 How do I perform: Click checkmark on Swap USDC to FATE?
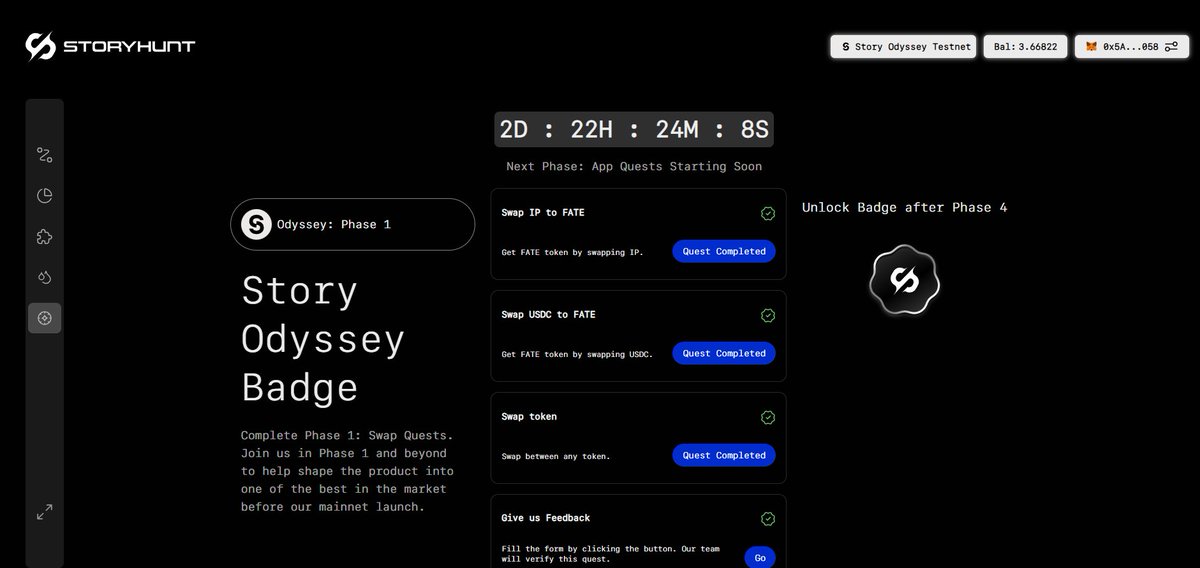click(768, 315)
